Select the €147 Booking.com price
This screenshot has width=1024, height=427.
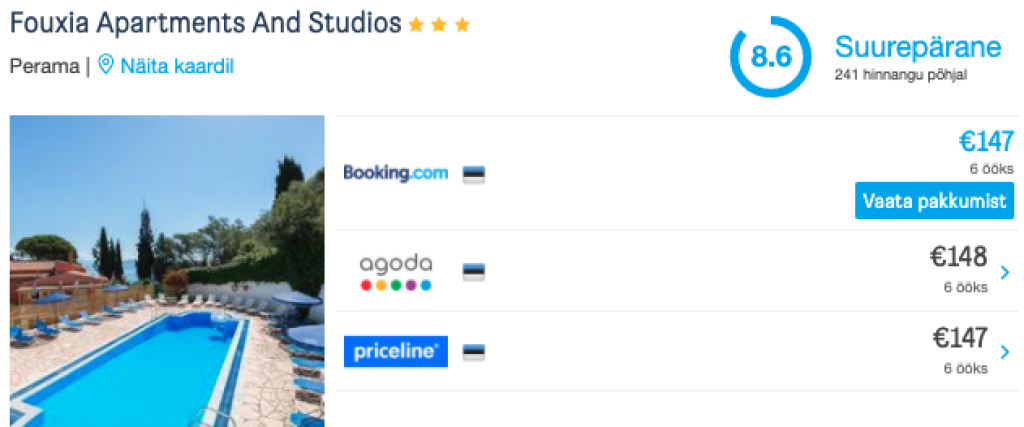[985, 142]
